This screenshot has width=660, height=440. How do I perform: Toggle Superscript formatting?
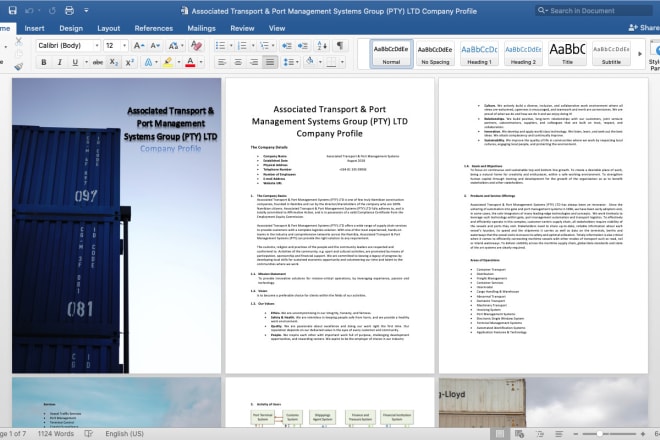point(129,62)
